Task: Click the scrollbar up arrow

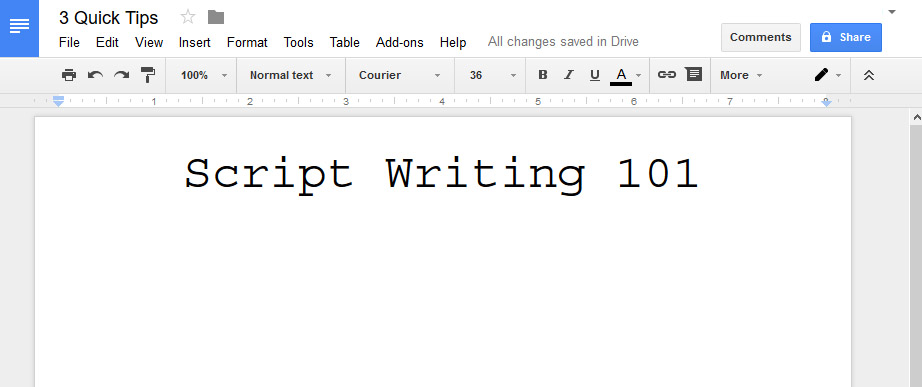Action: (x=916, y=118)
